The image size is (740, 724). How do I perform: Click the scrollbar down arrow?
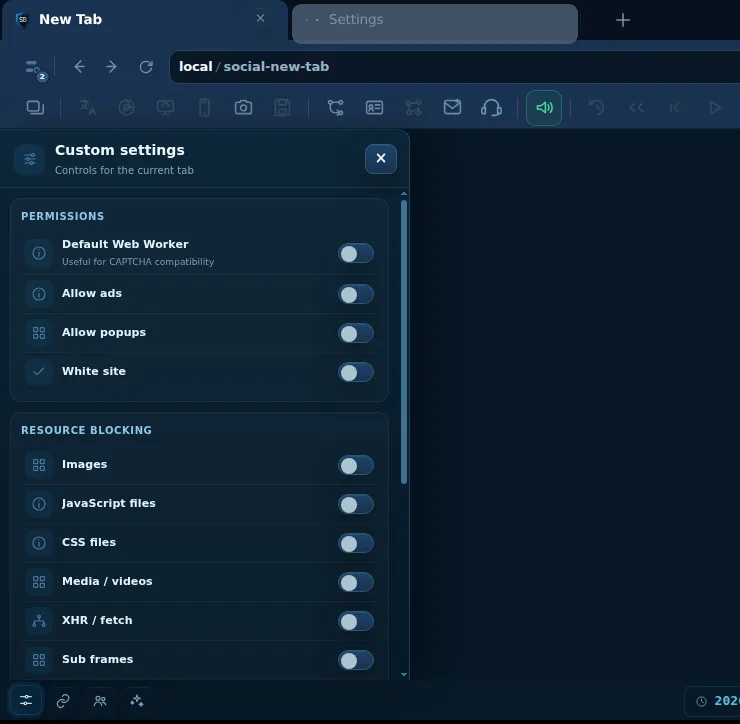(404, 674)
